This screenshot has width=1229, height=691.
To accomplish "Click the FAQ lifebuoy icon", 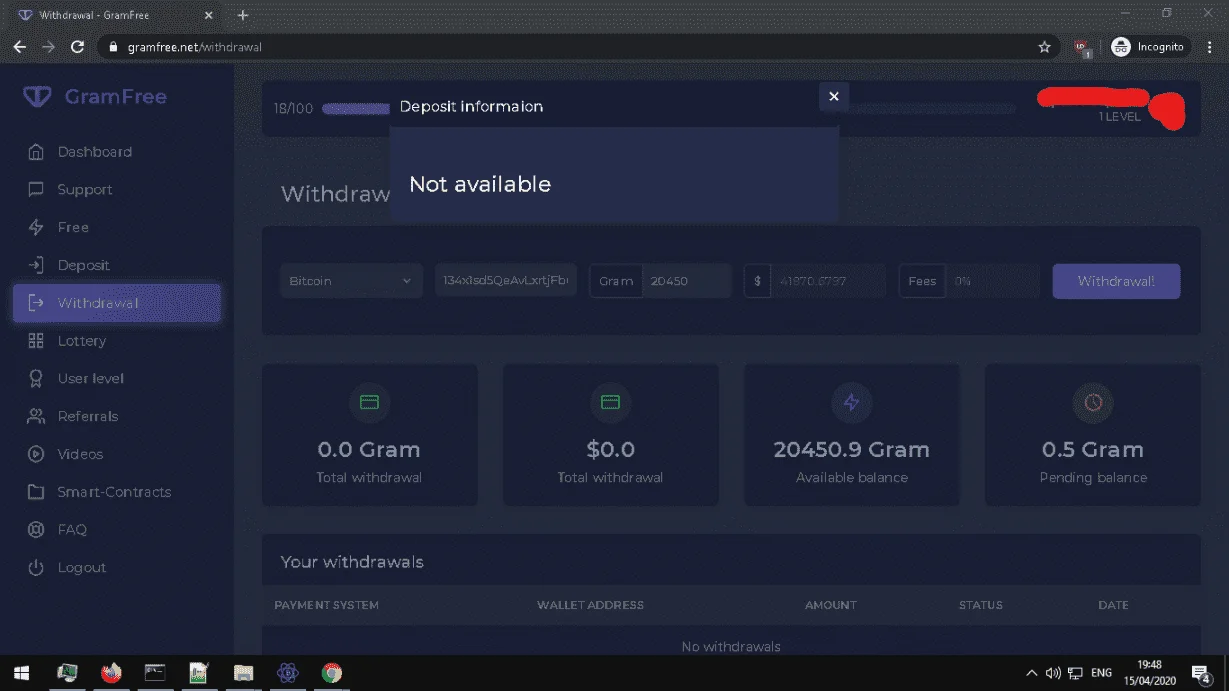I will [x=36, y=530].
